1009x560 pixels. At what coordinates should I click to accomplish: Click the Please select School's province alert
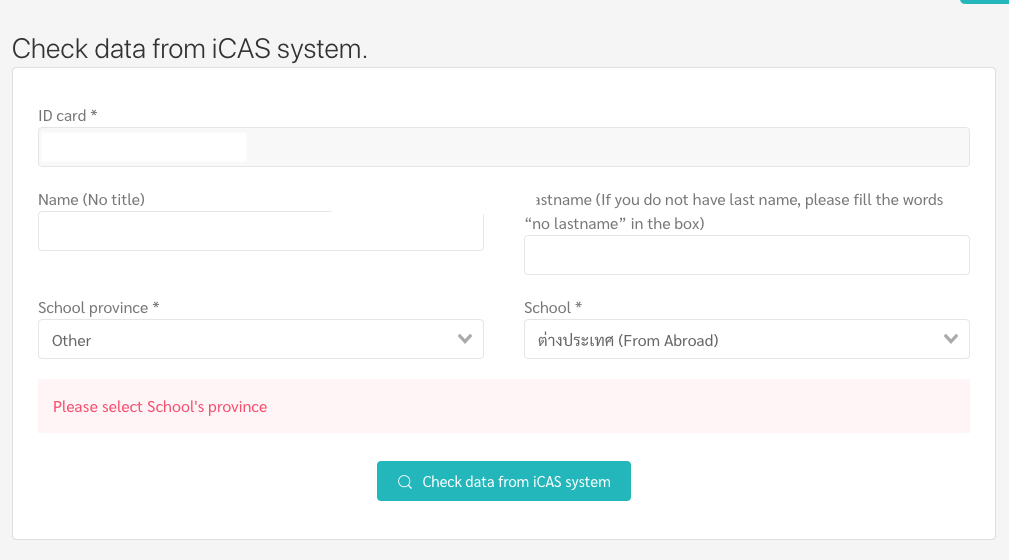(x=504, y=406)
